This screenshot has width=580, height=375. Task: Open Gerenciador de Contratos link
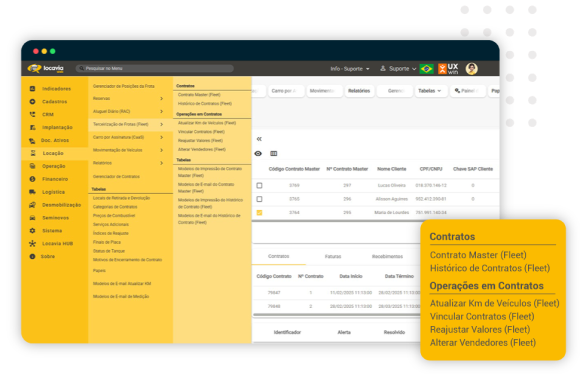pyautogui.click(x=116, y=176)
